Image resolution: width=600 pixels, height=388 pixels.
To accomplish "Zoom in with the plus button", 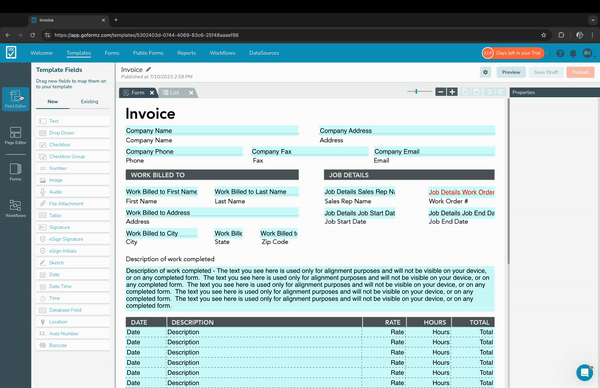I will click(x=452, y=92).
